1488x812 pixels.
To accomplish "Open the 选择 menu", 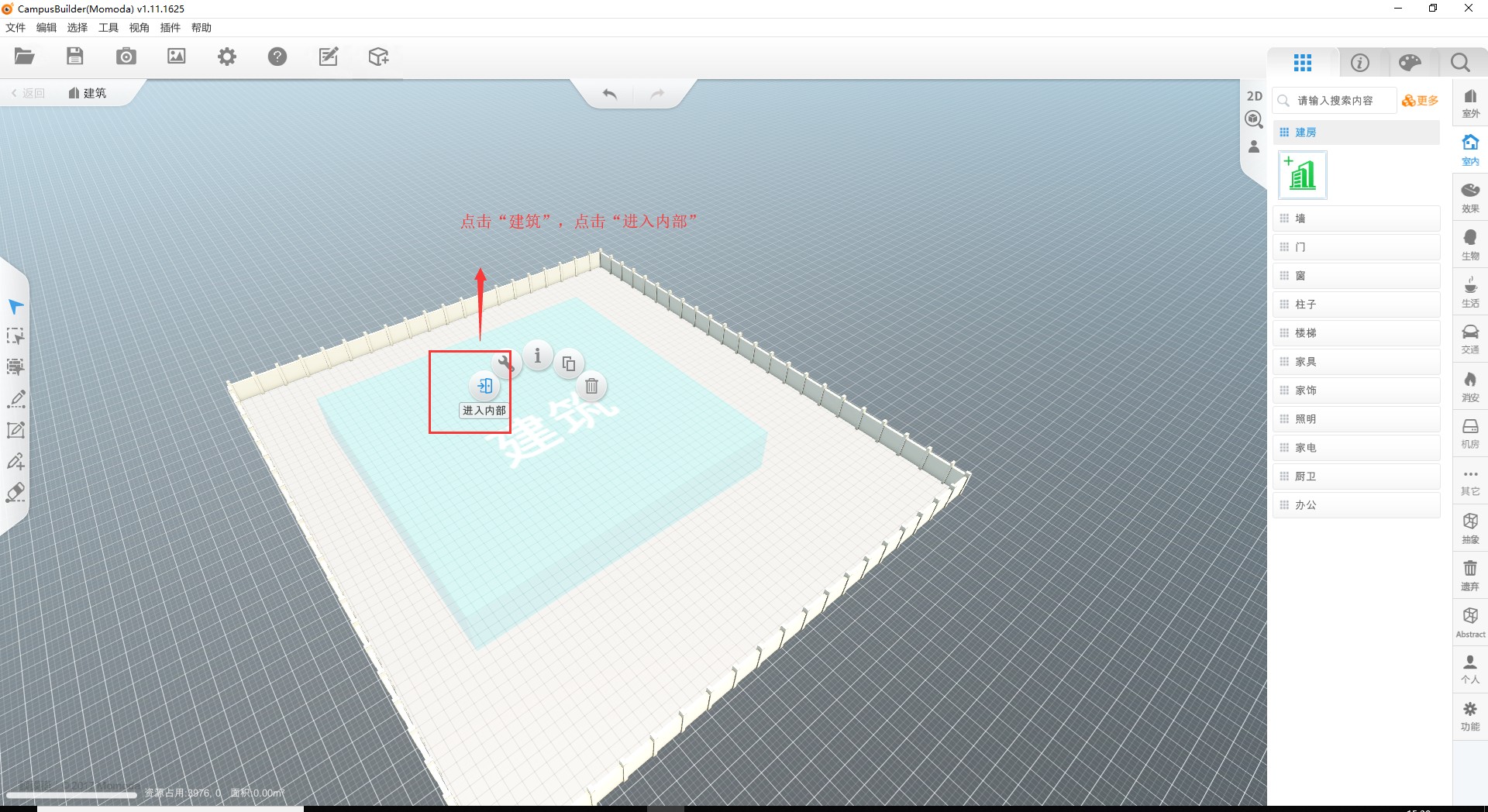I will click(77, 28).
